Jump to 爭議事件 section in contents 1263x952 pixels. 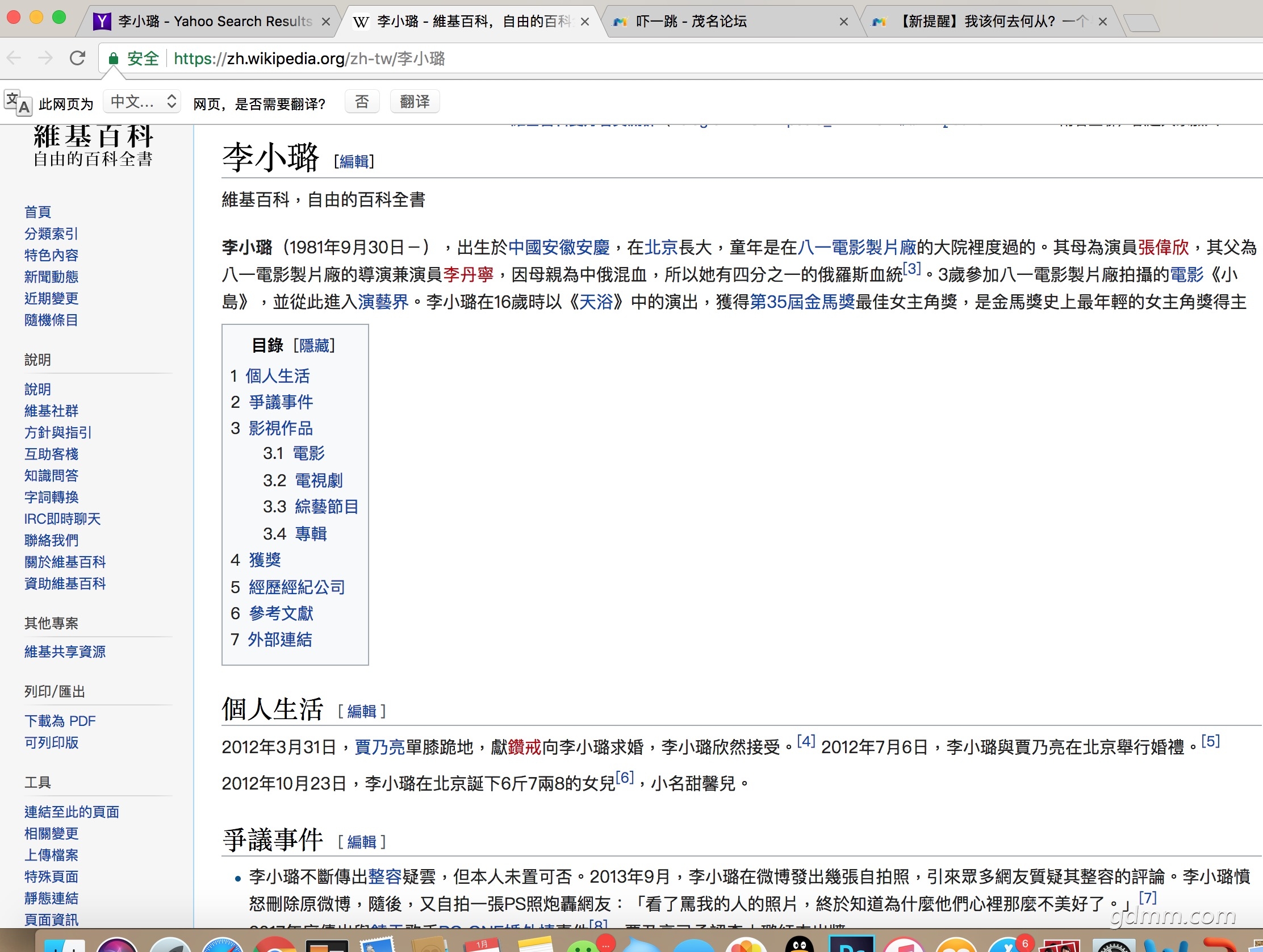click(281, 402)
